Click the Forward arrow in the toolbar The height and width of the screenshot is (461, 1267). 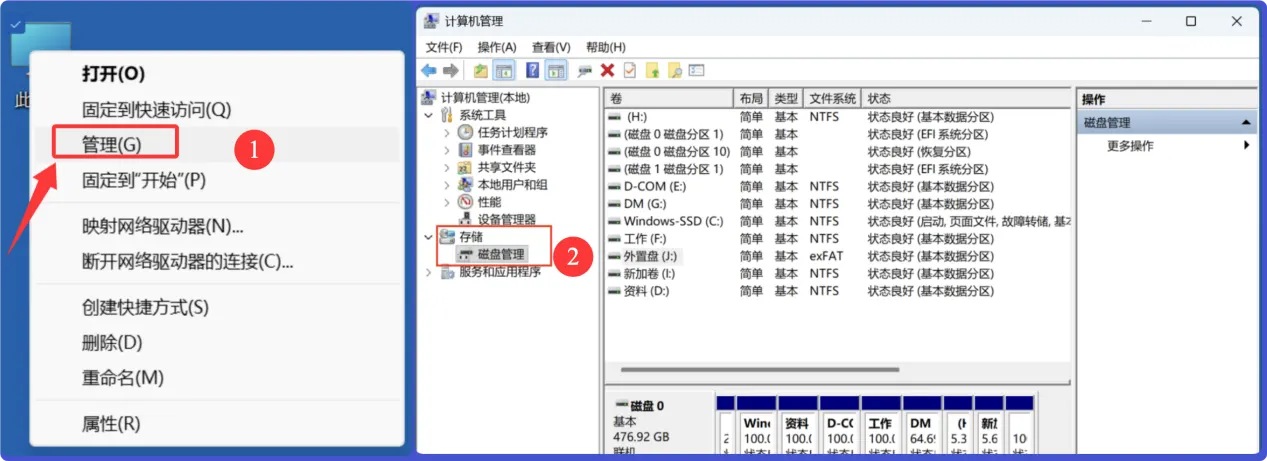[x=450, y=70]
